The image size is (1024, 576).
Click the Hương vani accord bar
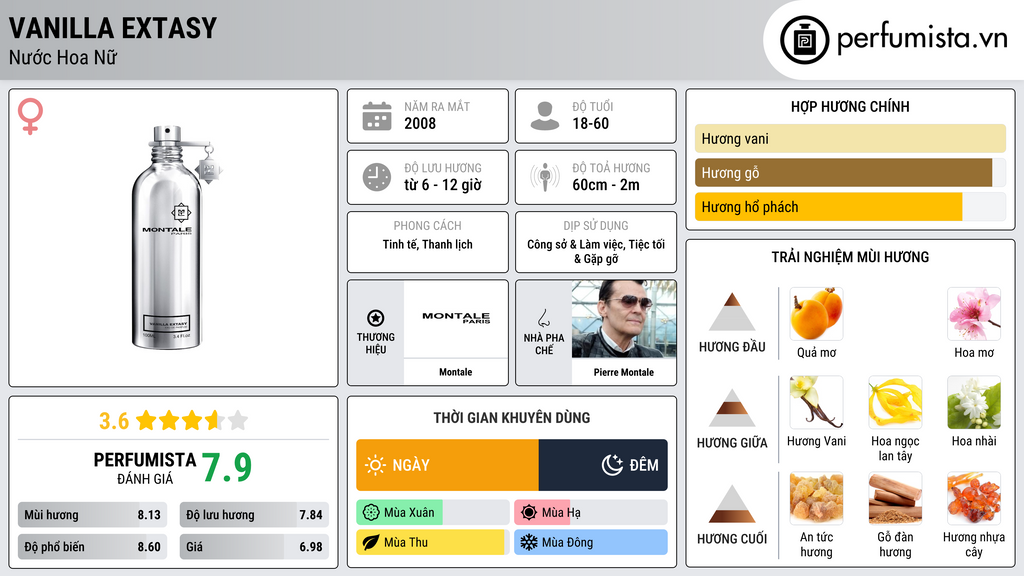850,138
